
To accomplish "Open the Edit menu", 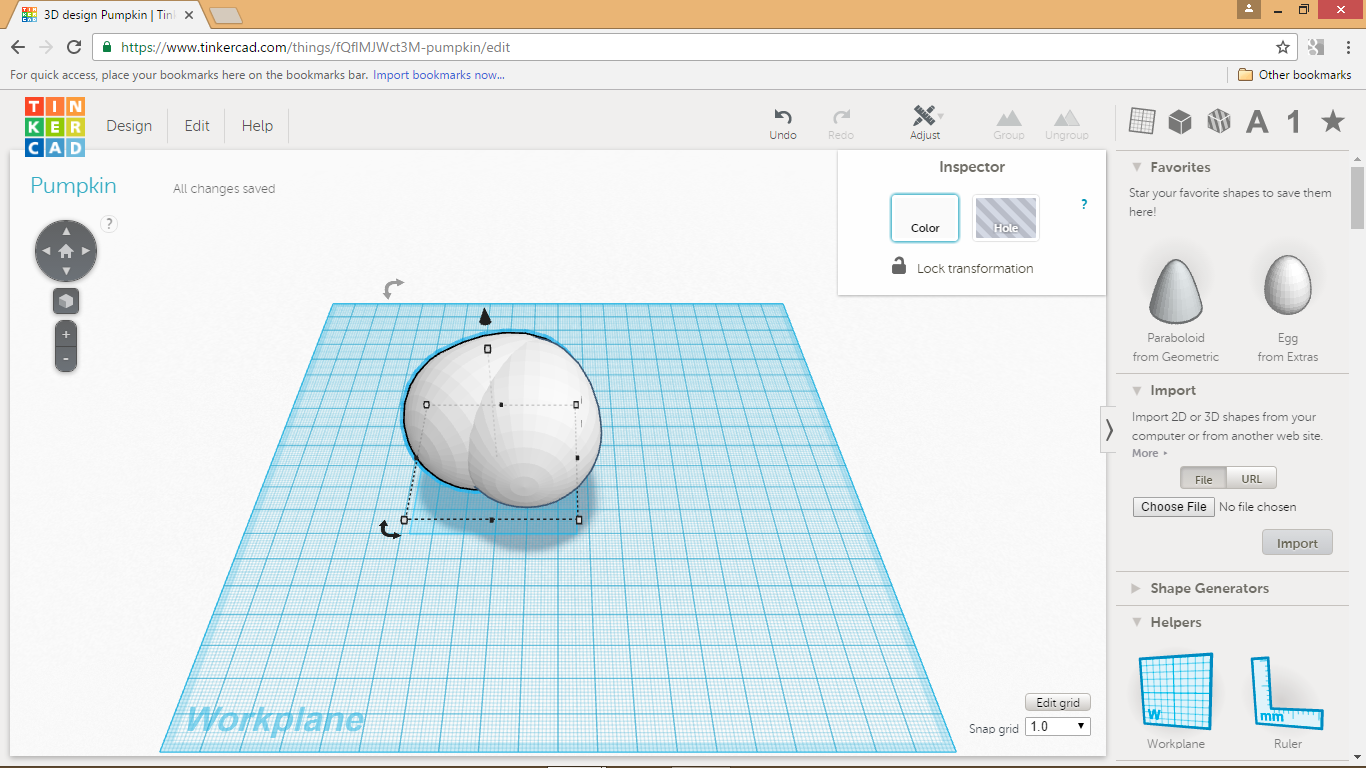I will [196, 125].
